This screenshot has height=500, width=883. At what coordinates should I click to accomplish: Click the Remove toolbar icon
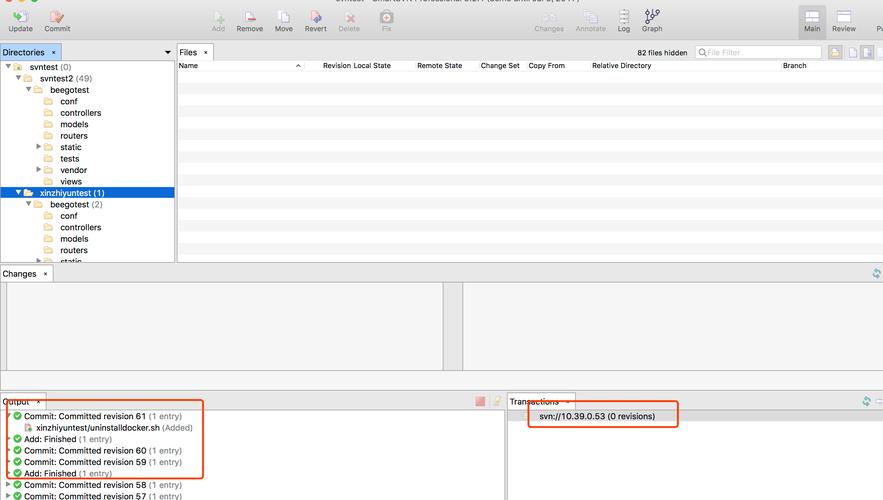pyautogui.click(x=250, y=20)
